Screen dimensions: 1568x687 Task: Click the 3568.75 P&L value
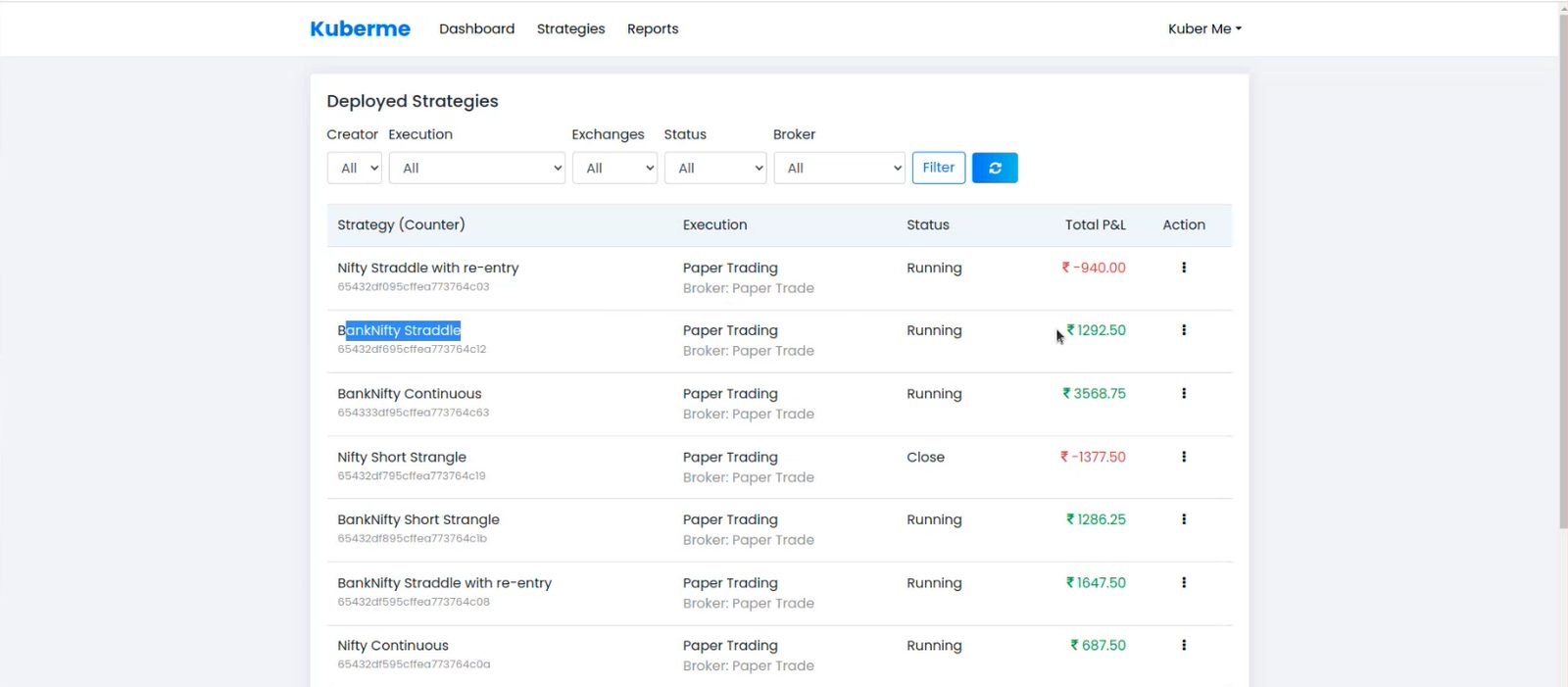pyautogui.click(x=1094, y=393)
